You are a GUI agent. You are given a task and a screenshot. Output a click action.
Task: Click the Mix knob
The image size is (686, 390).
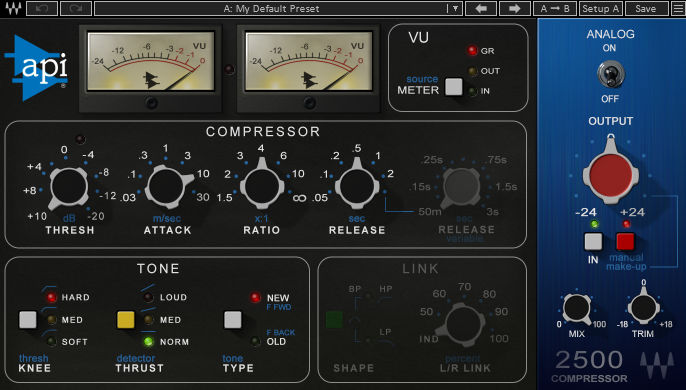tap(577, 308)
